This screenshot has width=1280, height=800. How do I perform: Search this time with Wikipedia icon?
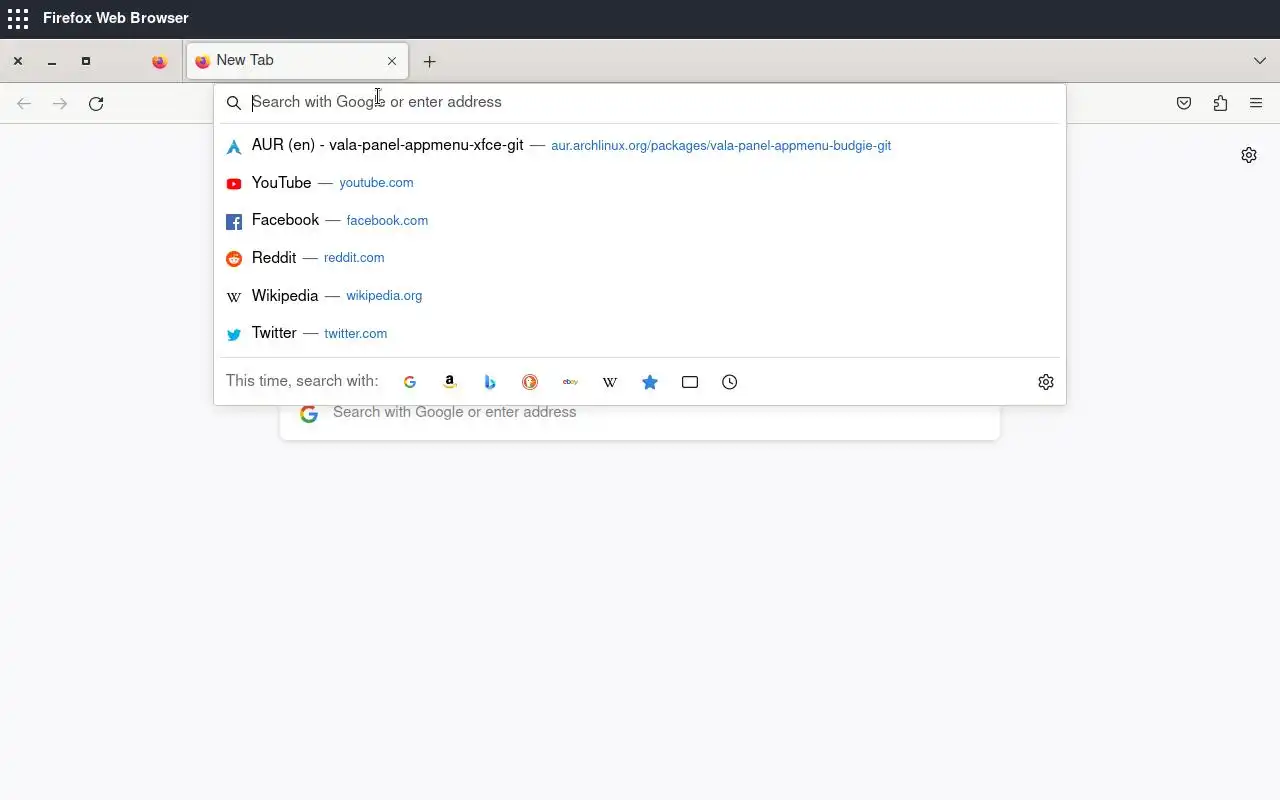610,382
